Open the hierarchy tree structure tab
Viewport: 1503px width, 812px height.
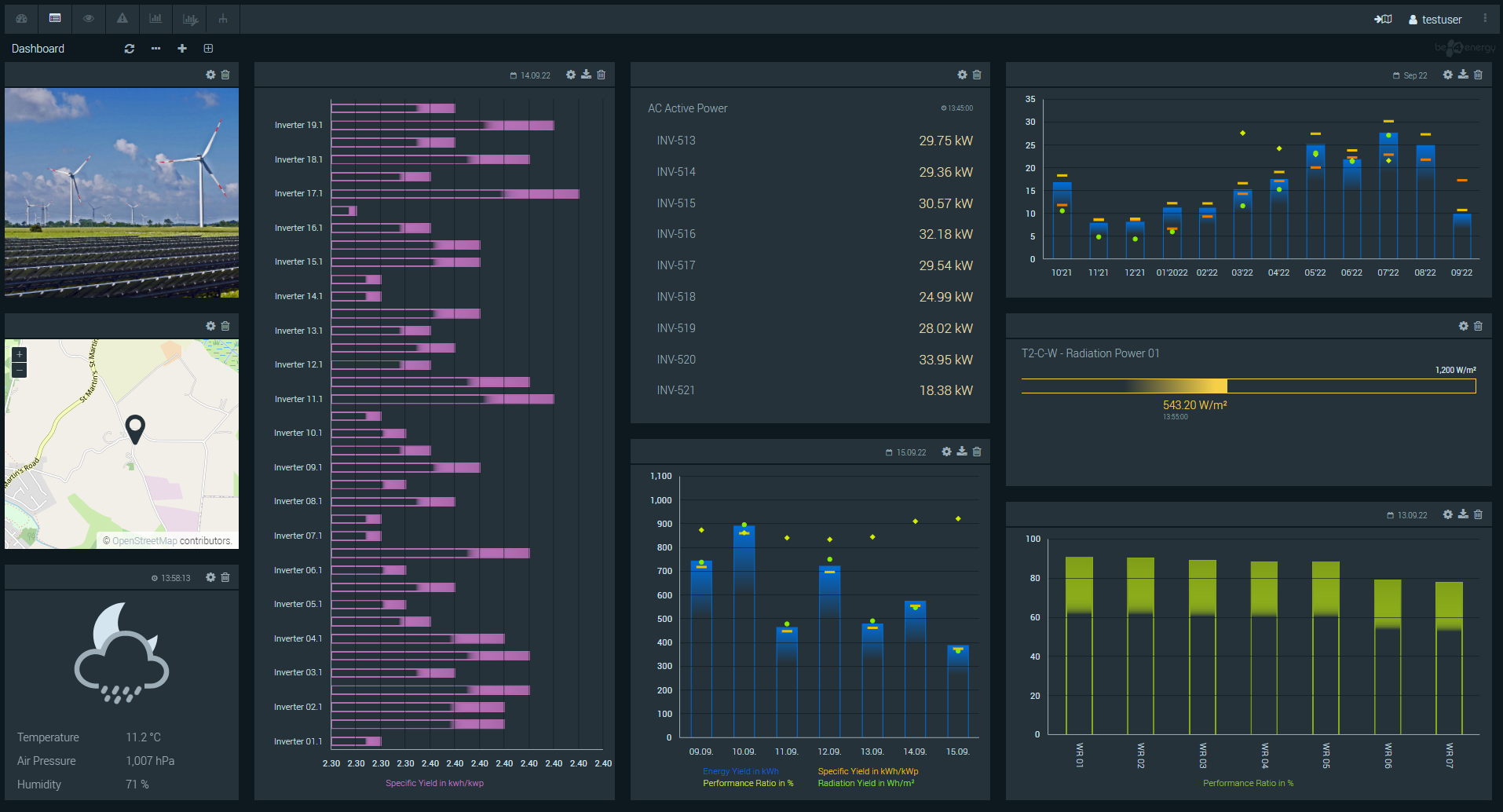point(223,18)
